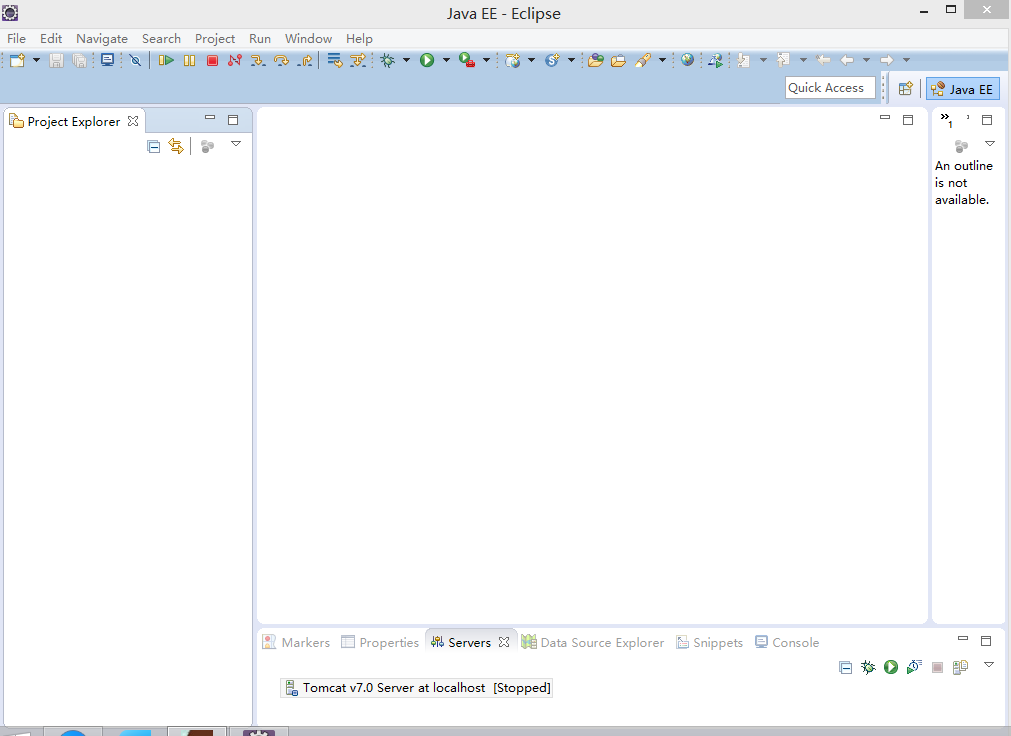Open the New wizard dropdown arrow

(x=36, y=60)
